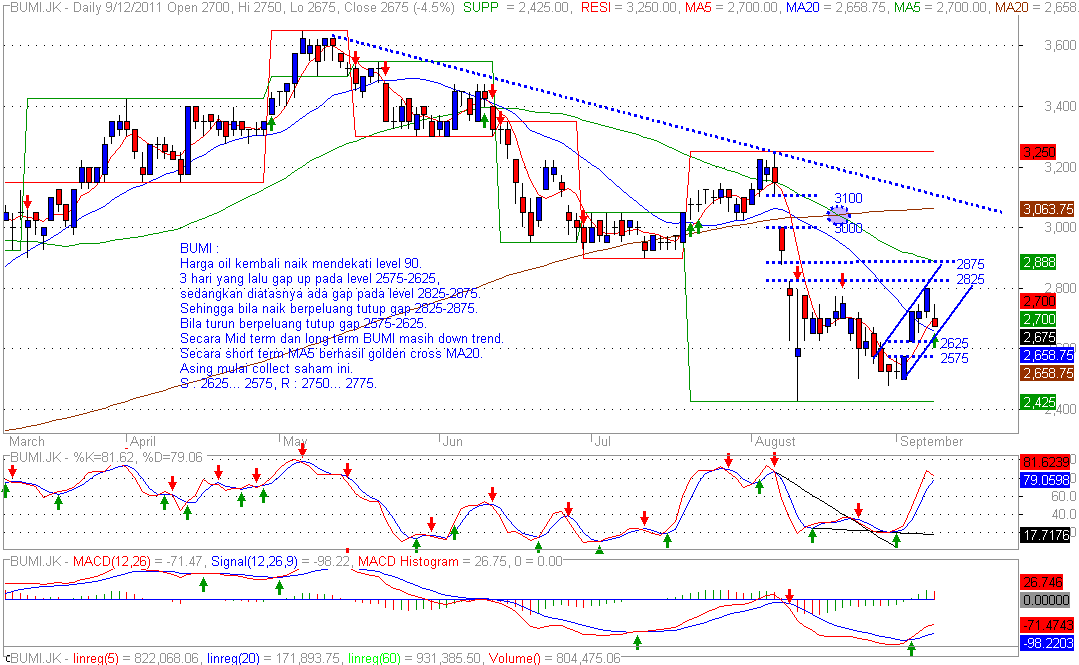Screen dimensions: 1079x665
Task: Select the red 3,250 resistance value tag
Action: coord(1039,152)
